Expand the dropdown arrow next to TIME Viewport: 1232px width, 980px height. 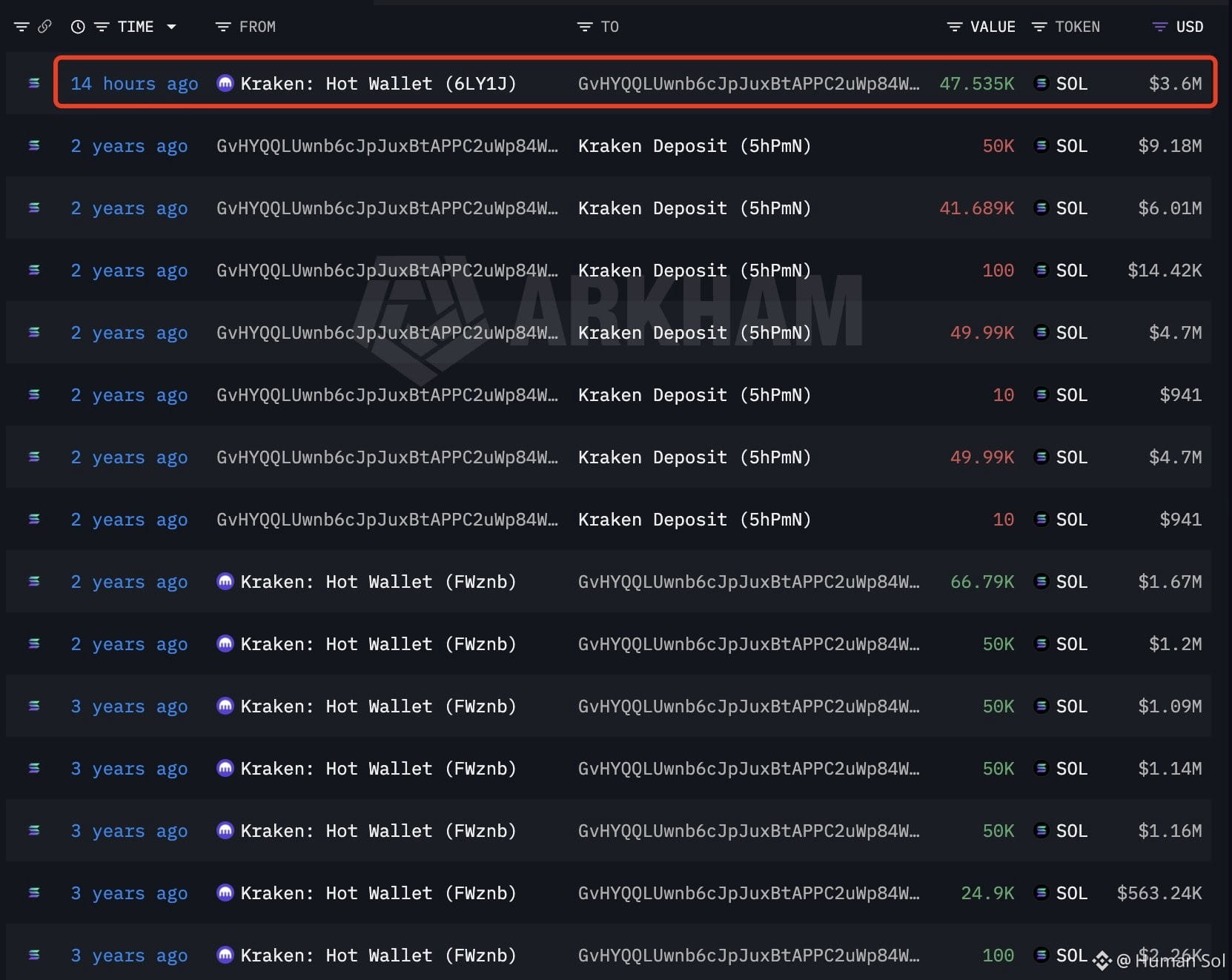coord(171,27)
